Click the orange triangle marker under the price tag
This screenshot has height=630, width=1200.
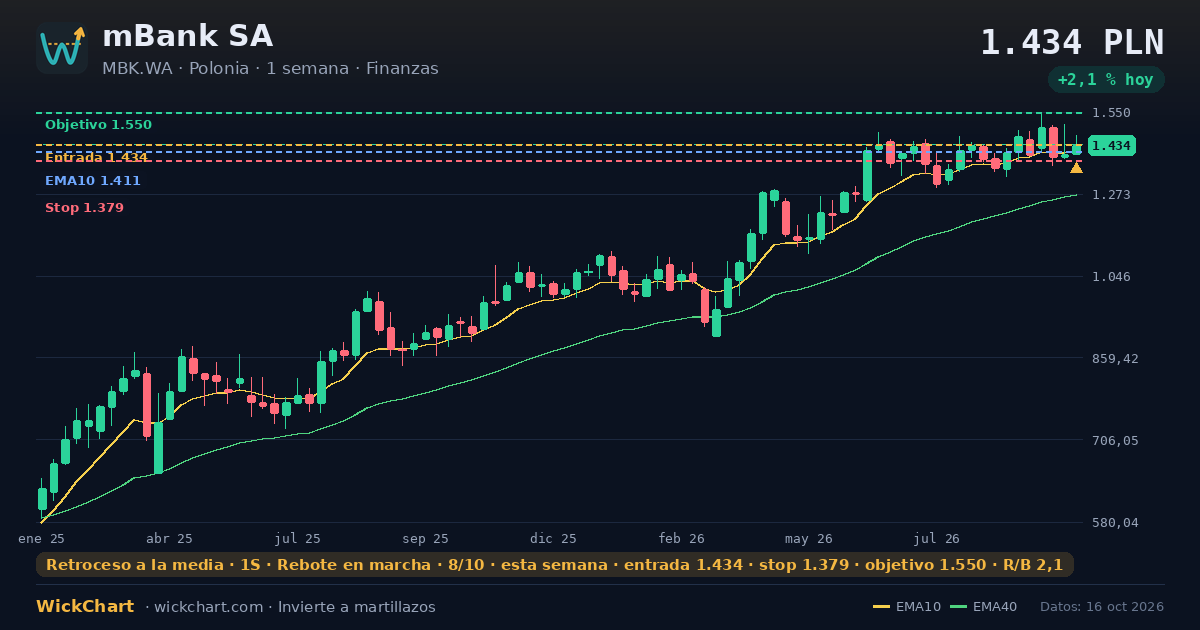point(1076,168)
